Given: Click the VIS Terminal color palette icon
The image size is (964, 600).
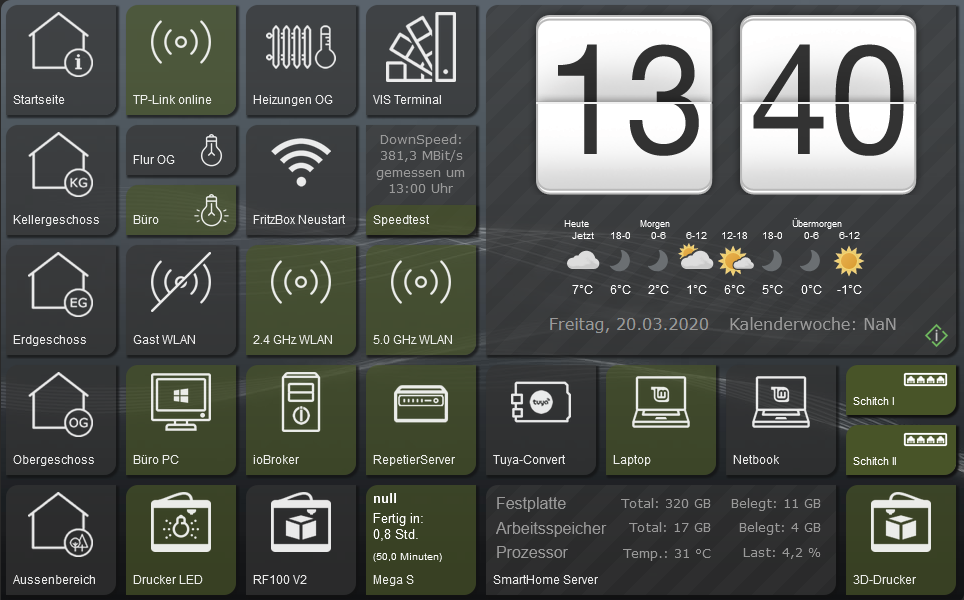Looking at the screenshot, I should [420, 47].
